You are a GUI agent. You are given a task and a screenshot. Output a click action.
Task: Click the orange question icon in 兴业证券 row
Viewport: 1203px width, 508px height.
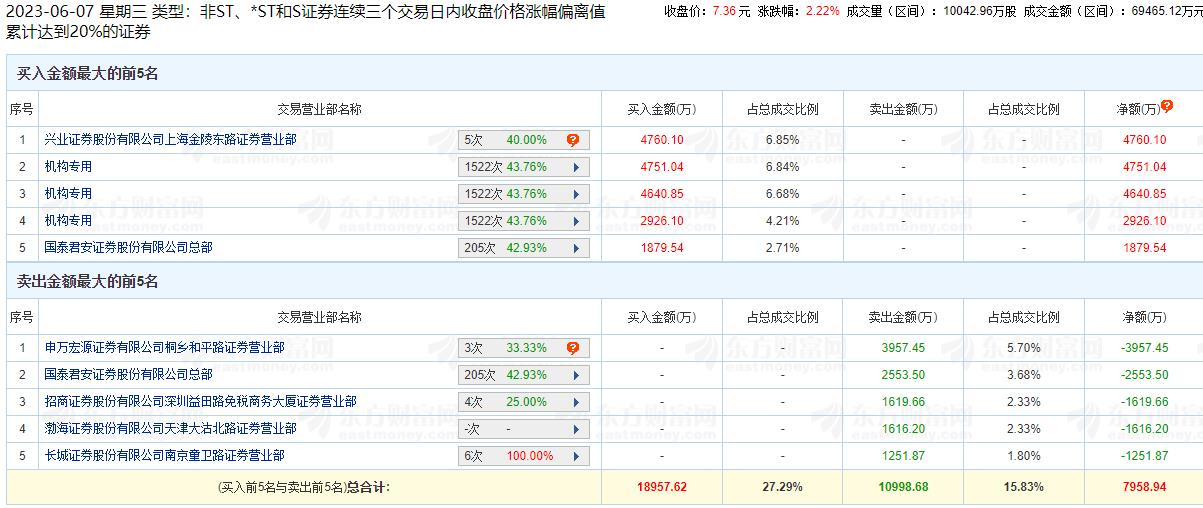(x=573, y=140)
